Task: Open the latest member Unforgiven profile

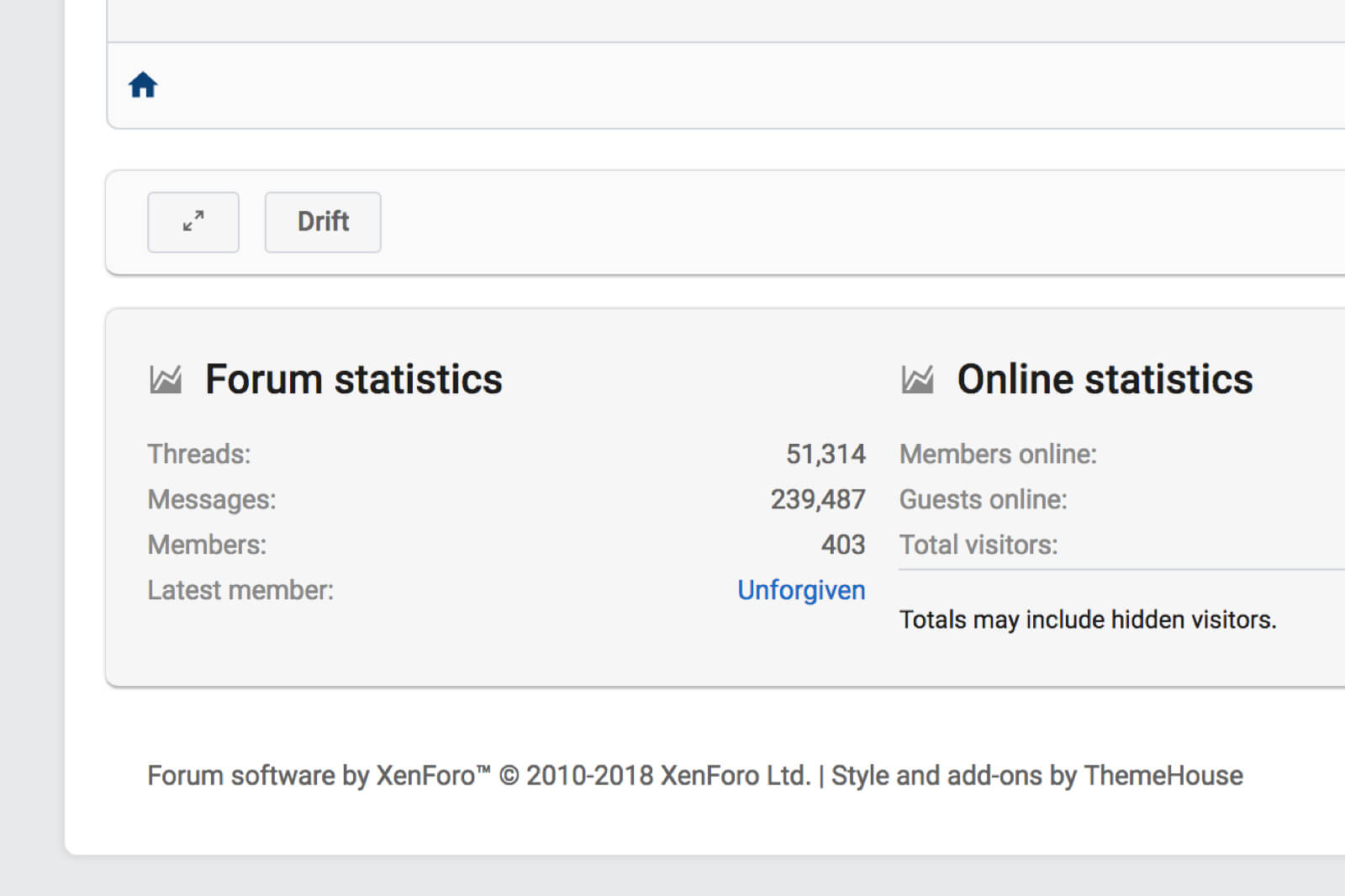Action: click(x=801, y=590)
